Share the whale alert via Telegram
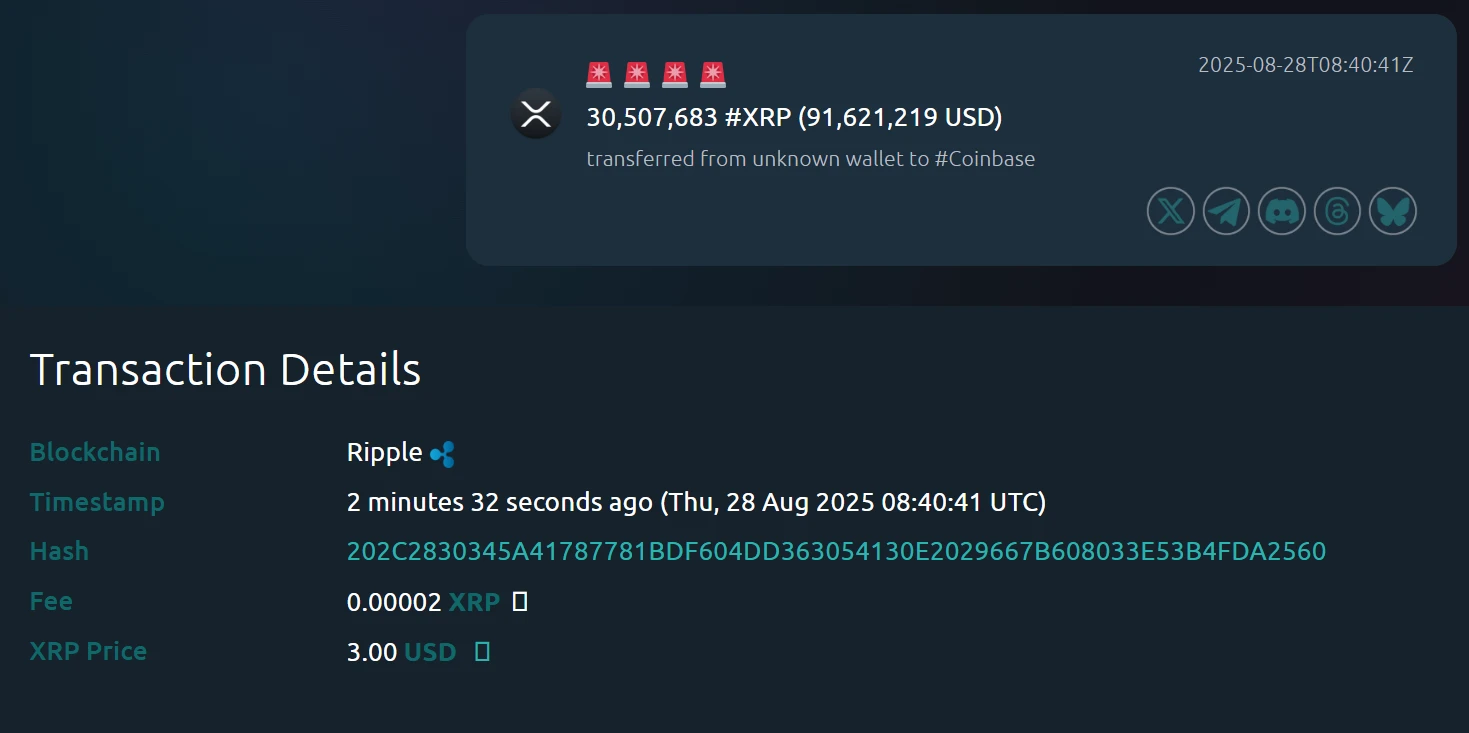Viewport: 1469px width, 733px height. click(1225, 211)
